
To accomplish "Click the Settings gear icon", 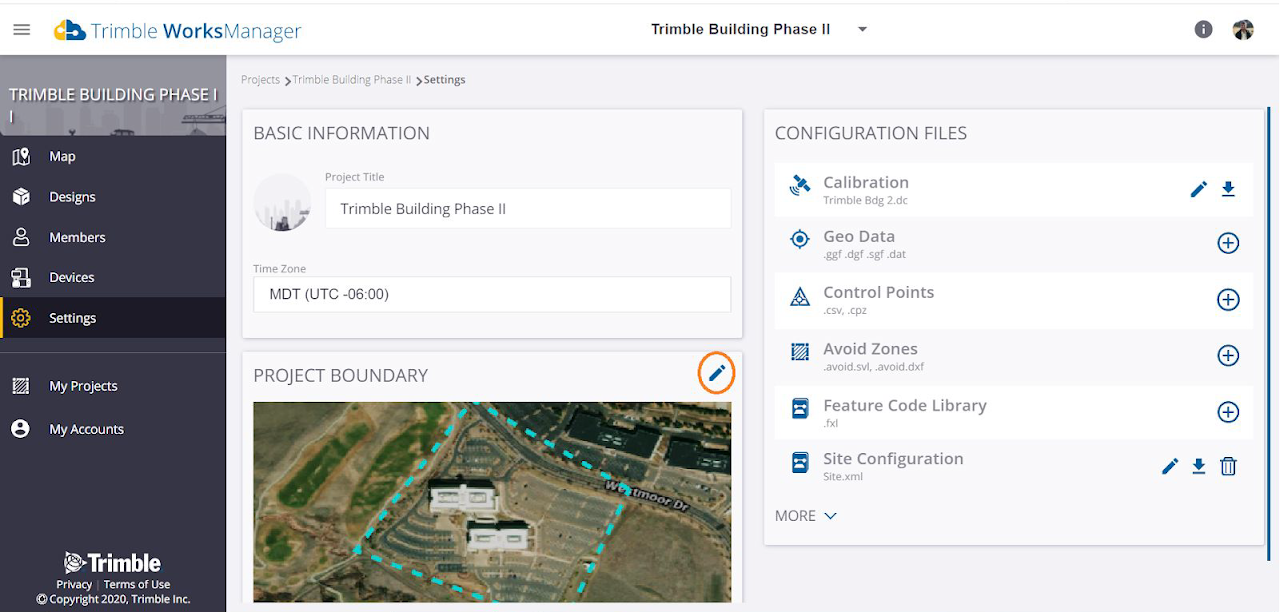I will pos(20,318).
